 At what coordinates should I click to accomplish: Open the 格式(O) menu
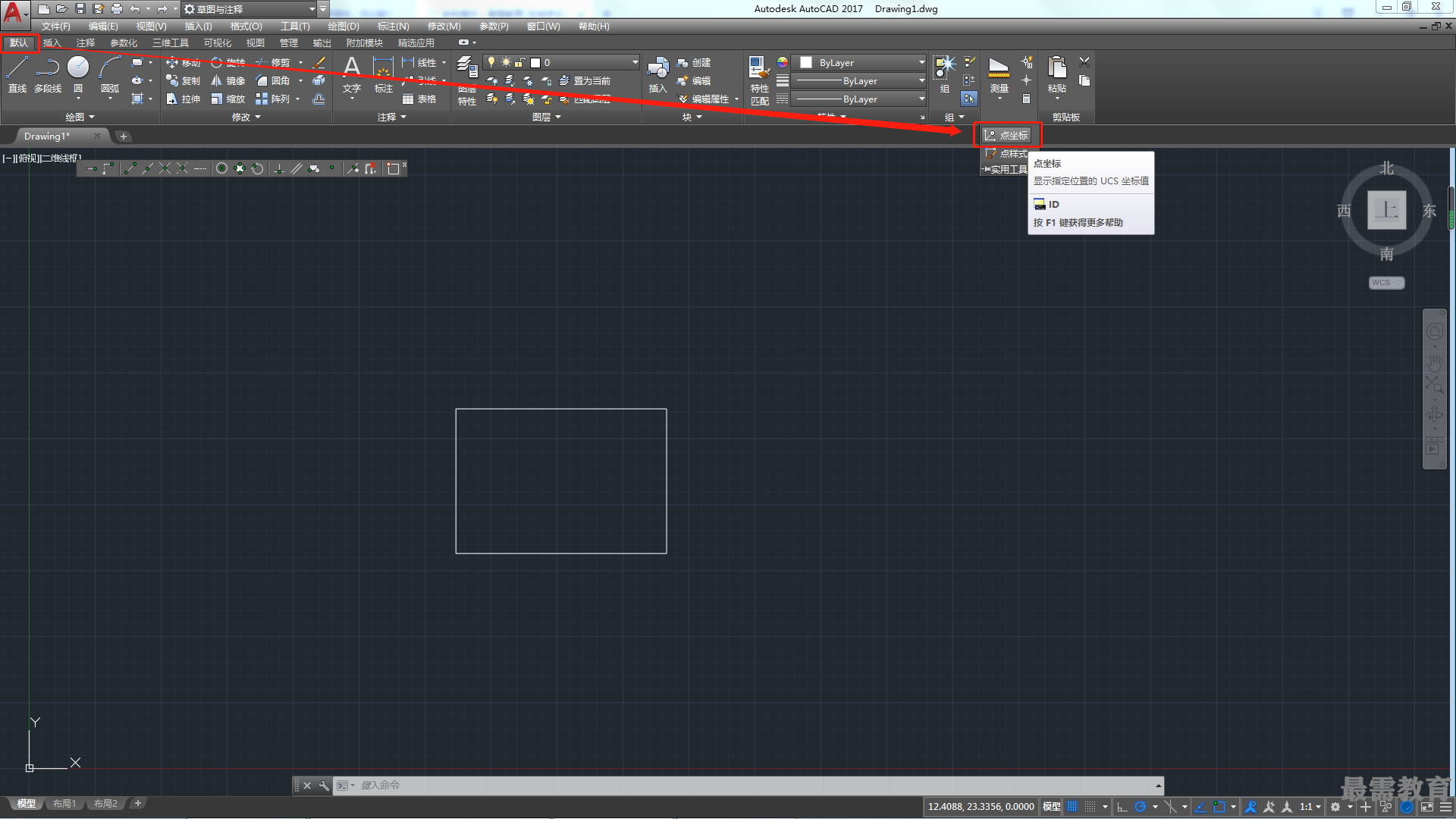246,27
